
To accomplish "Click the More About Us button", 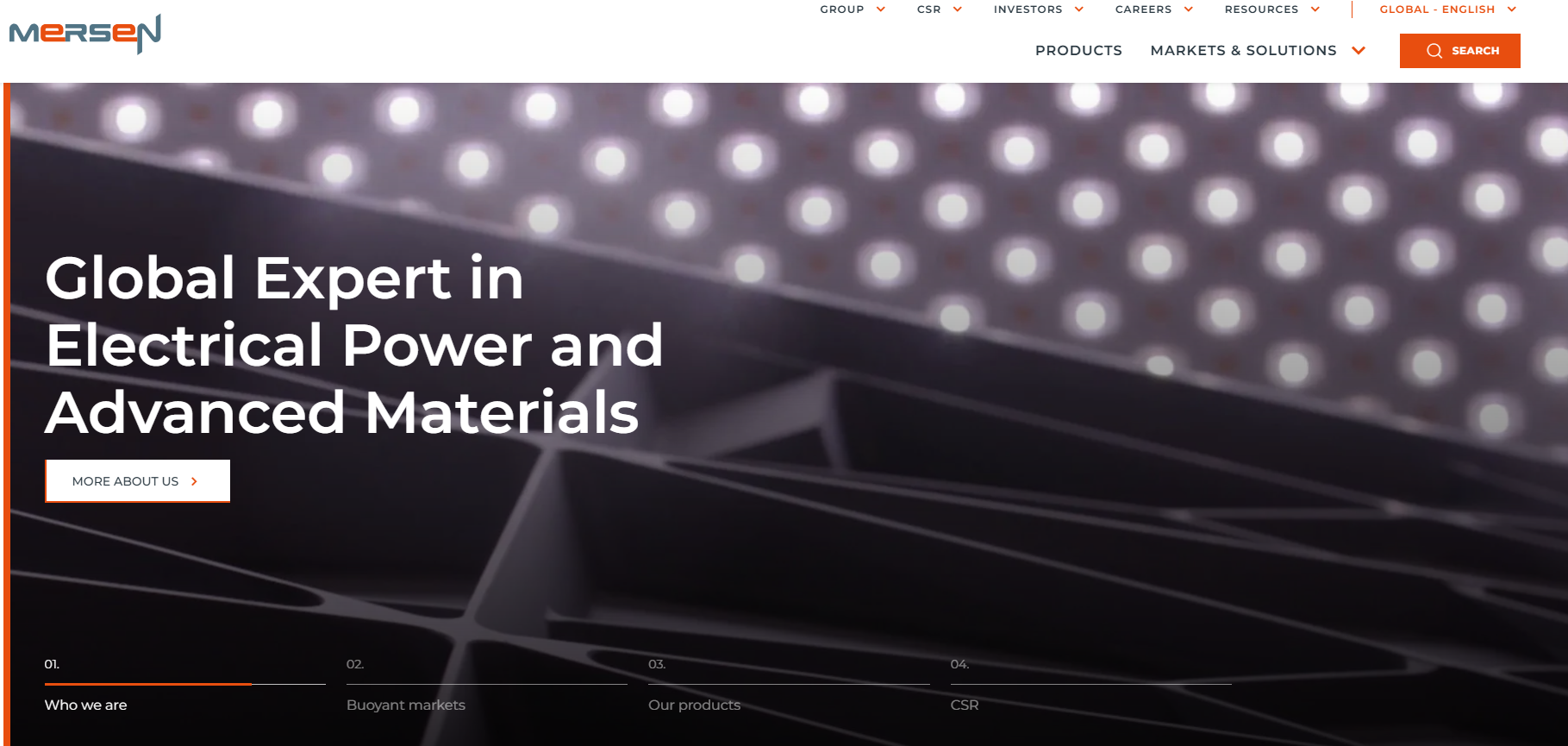I will pos(138,480).
